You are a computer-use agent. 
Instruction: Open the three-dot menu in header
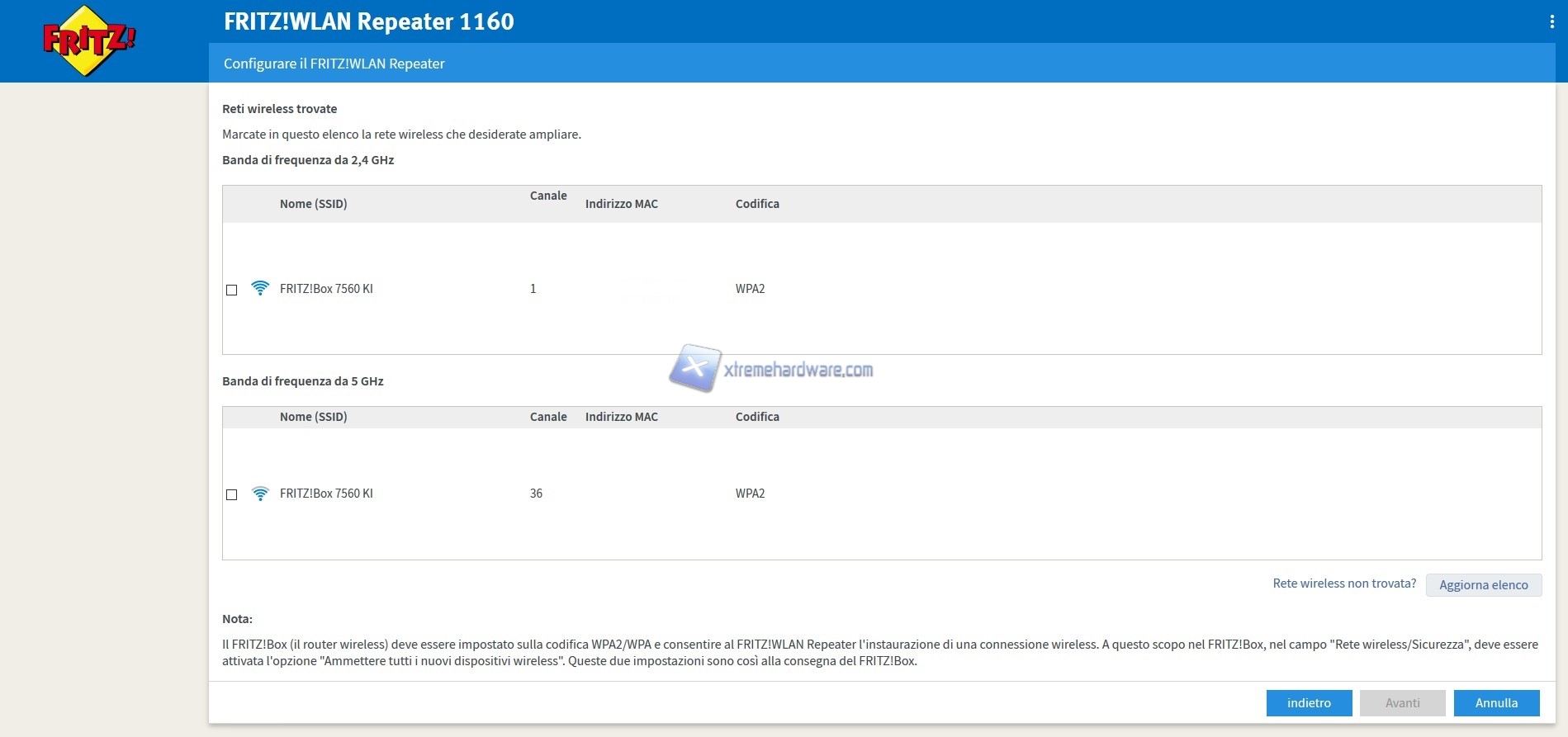1551,22
